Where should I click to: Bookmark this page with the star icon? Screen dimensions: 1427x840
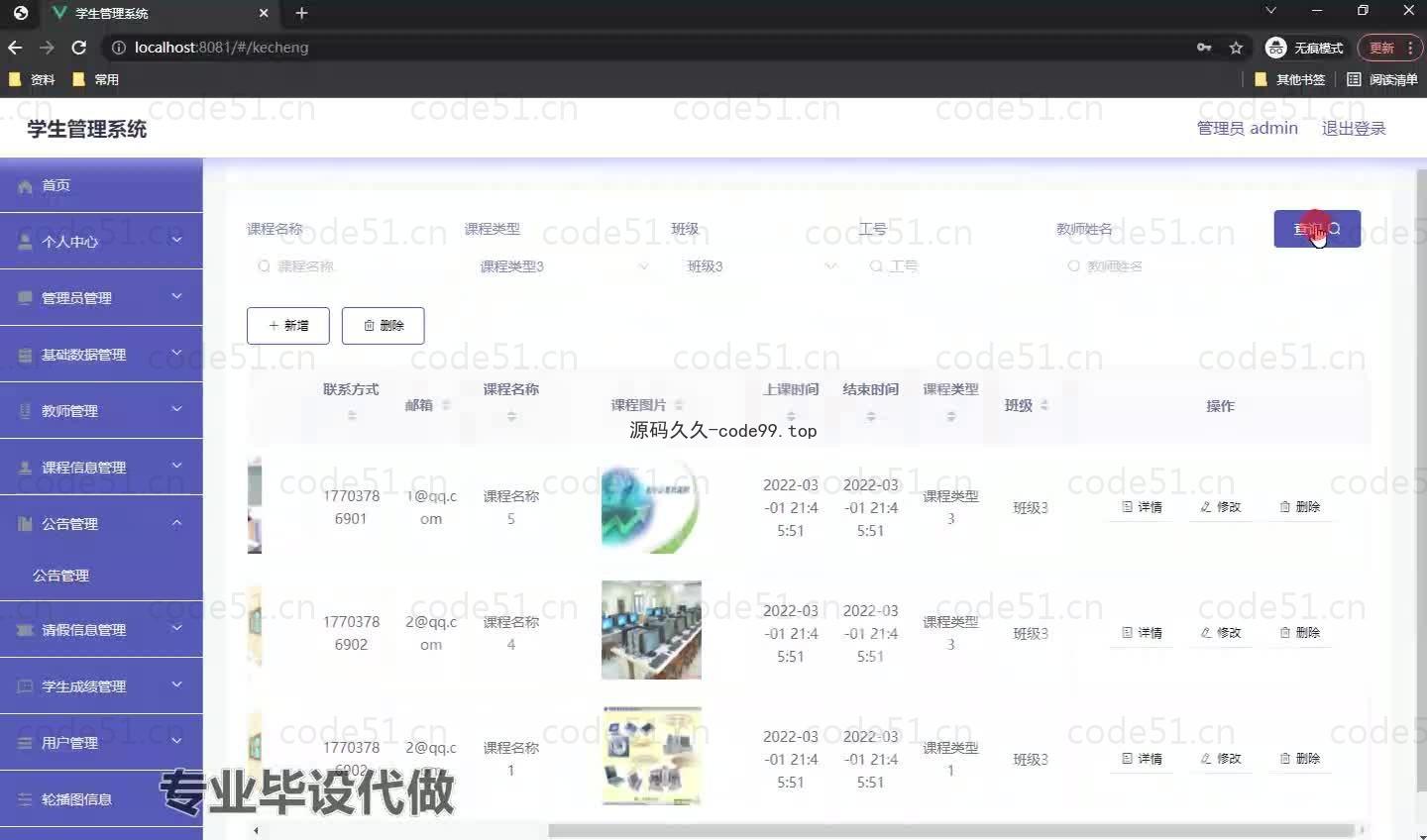pyautogui.click(x=1236, y=48)
